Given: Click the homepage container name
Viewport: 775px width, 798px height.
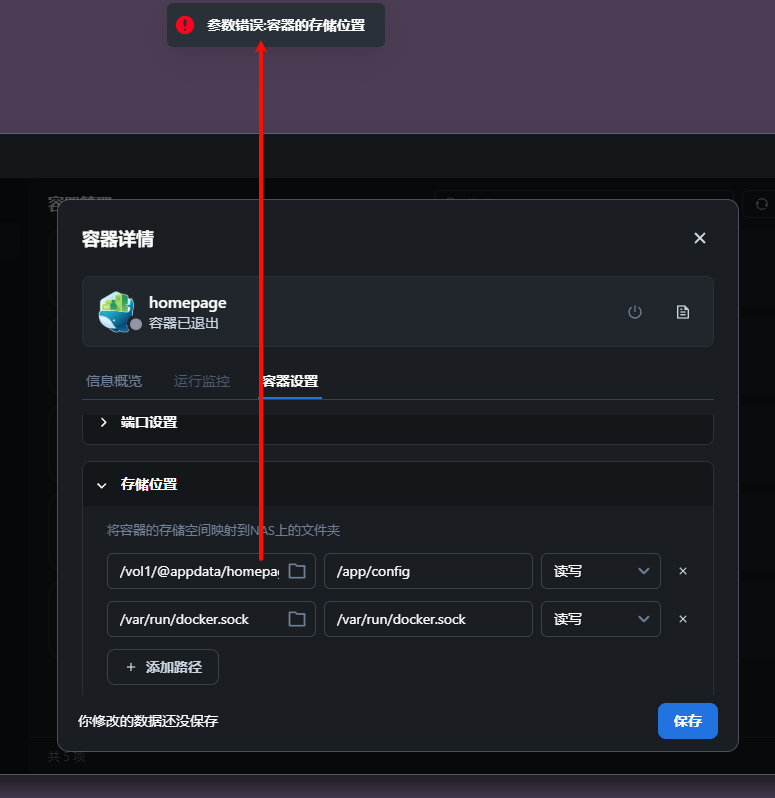Looking at the screenshot, I should tap(187, 303).
